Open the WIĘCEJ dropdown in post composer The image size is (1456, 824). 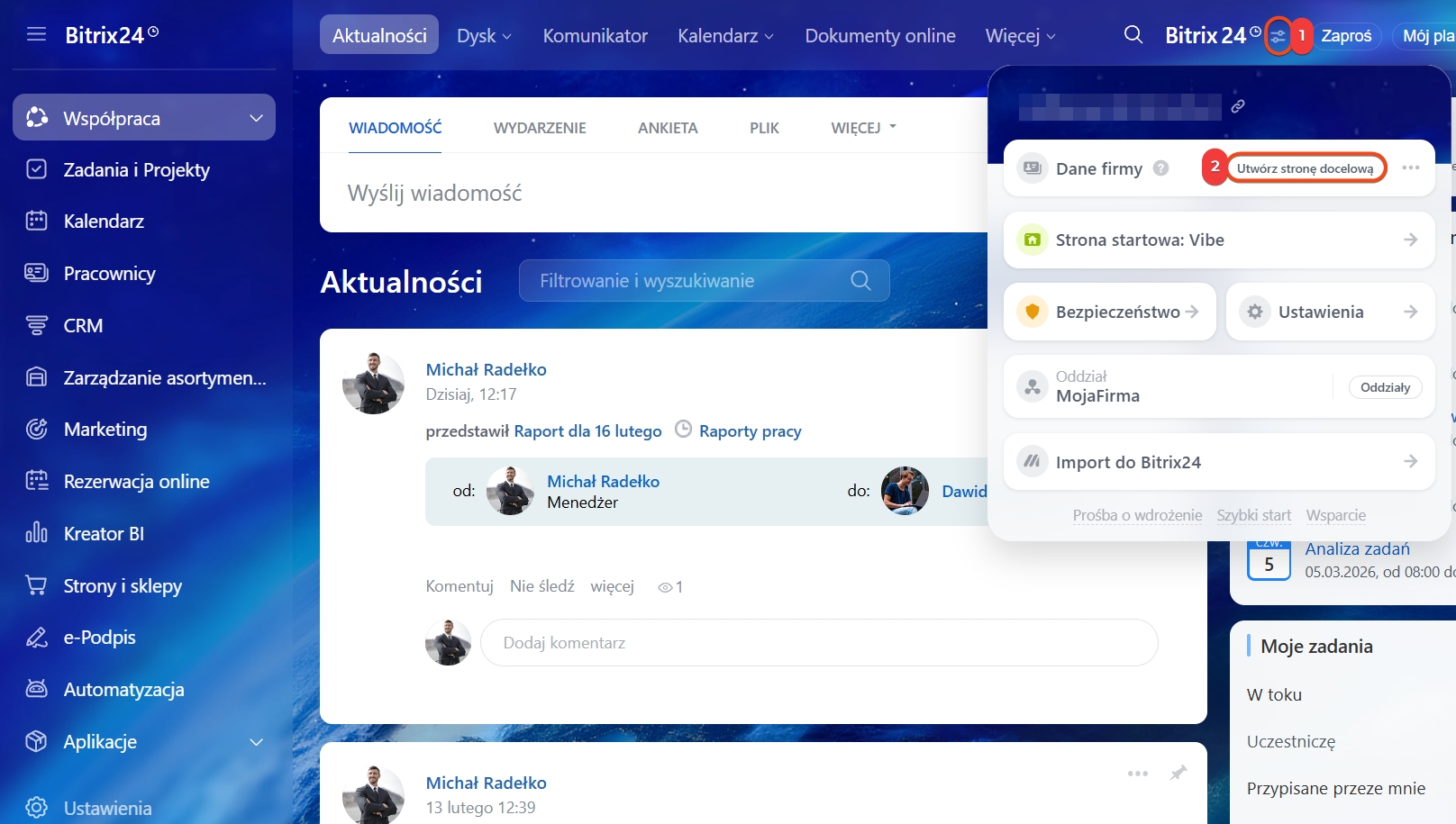(863, 128)
